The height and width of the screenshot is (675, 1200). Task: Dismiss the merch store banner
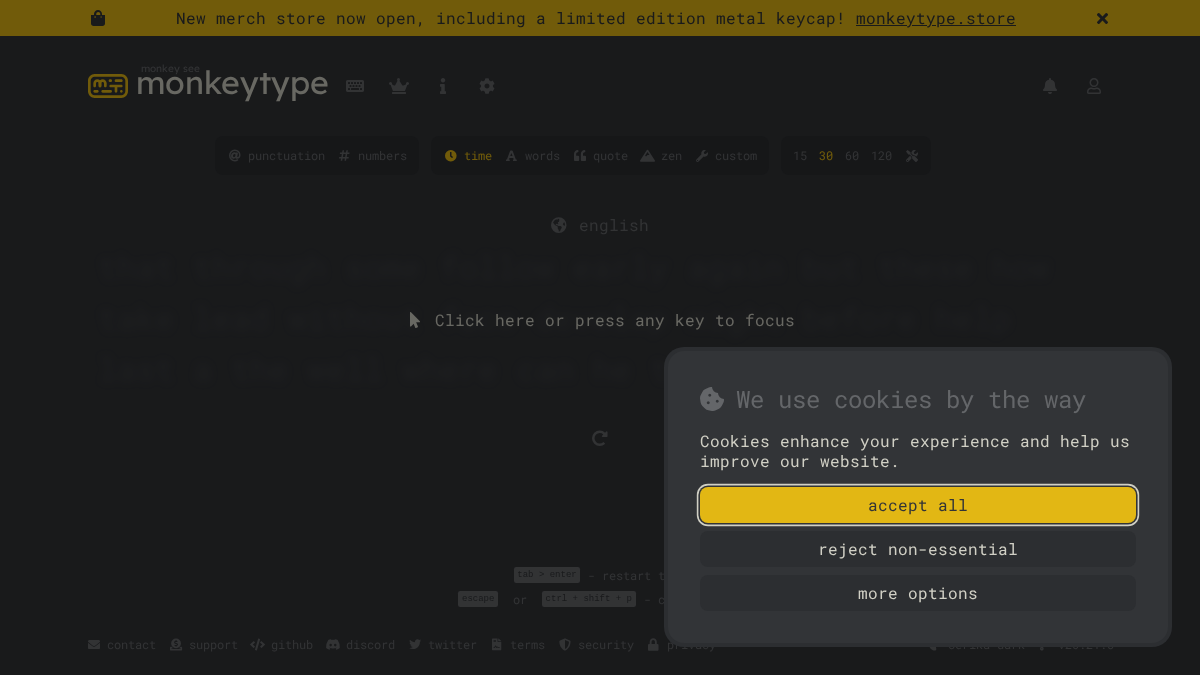(1102, 18)
